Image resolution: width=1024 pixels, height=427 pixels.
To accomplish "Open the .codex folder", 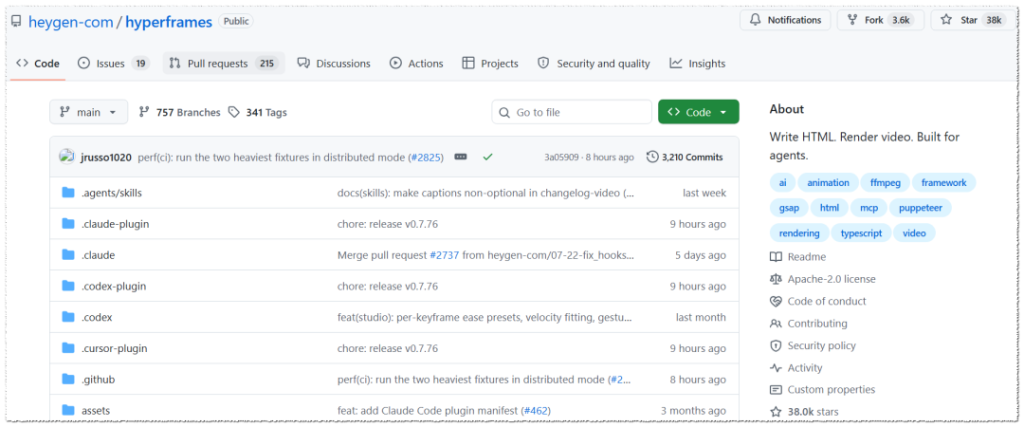I will pyautogui.click(x=97, y=317).
